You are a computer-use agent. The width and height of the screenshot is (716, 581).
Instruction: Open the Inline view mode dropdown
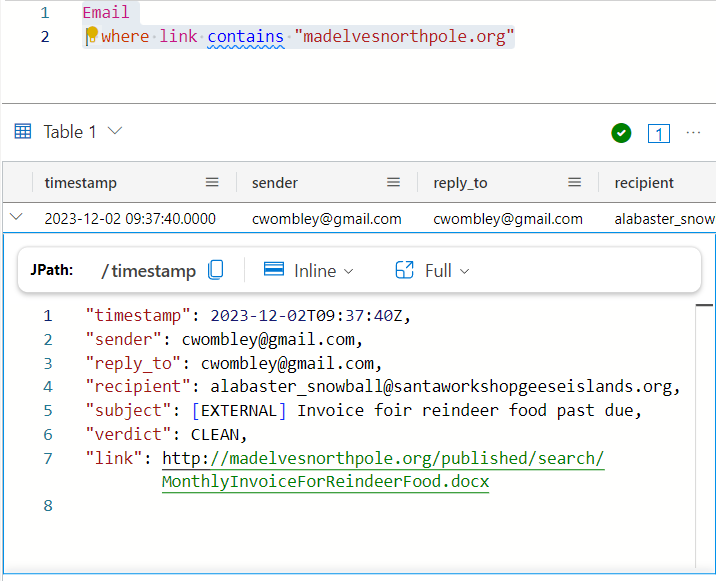pos(309,270)
